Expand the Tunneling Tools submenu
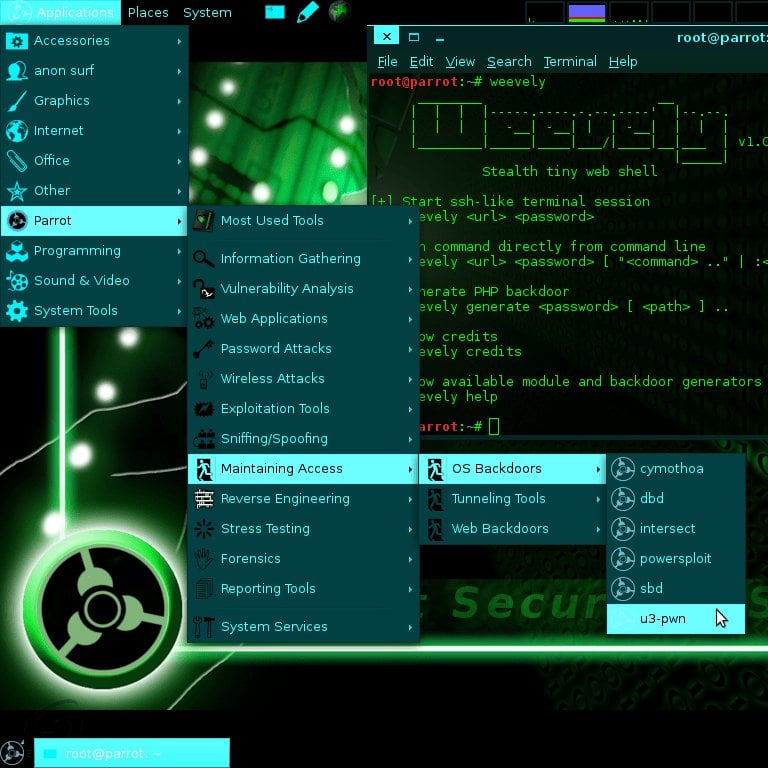Screen dimensions: 768x768 (x=498, y=498)
